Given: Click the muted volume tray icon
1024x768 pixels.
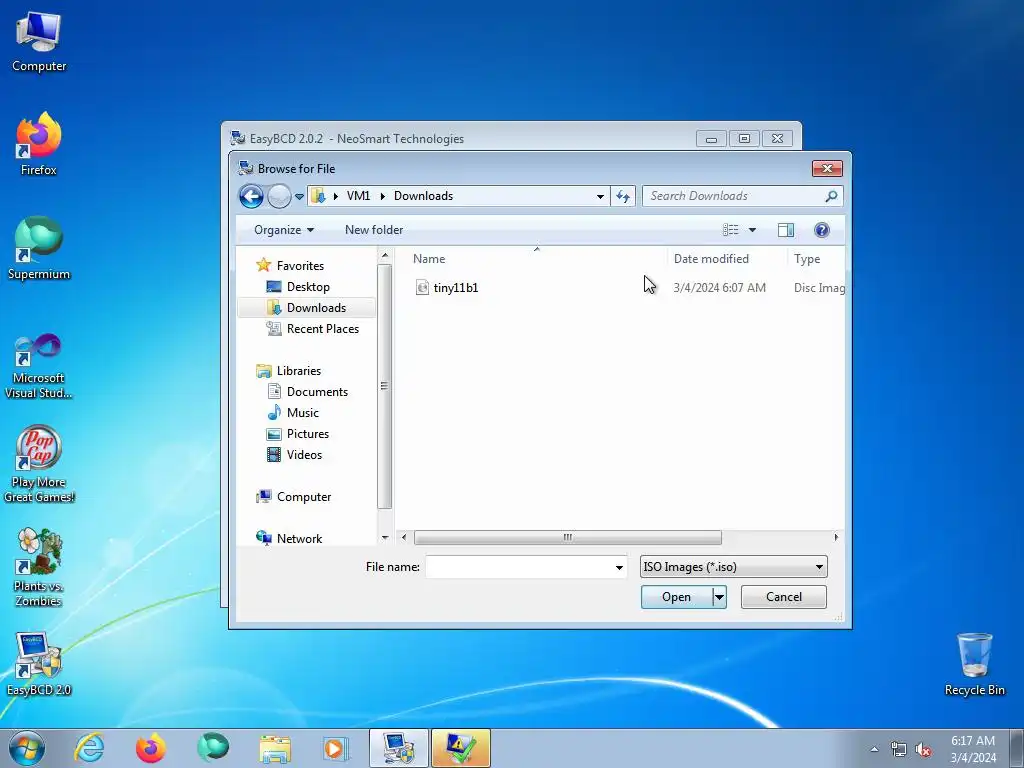Looking at the screenshot, I should pos(923,750).
